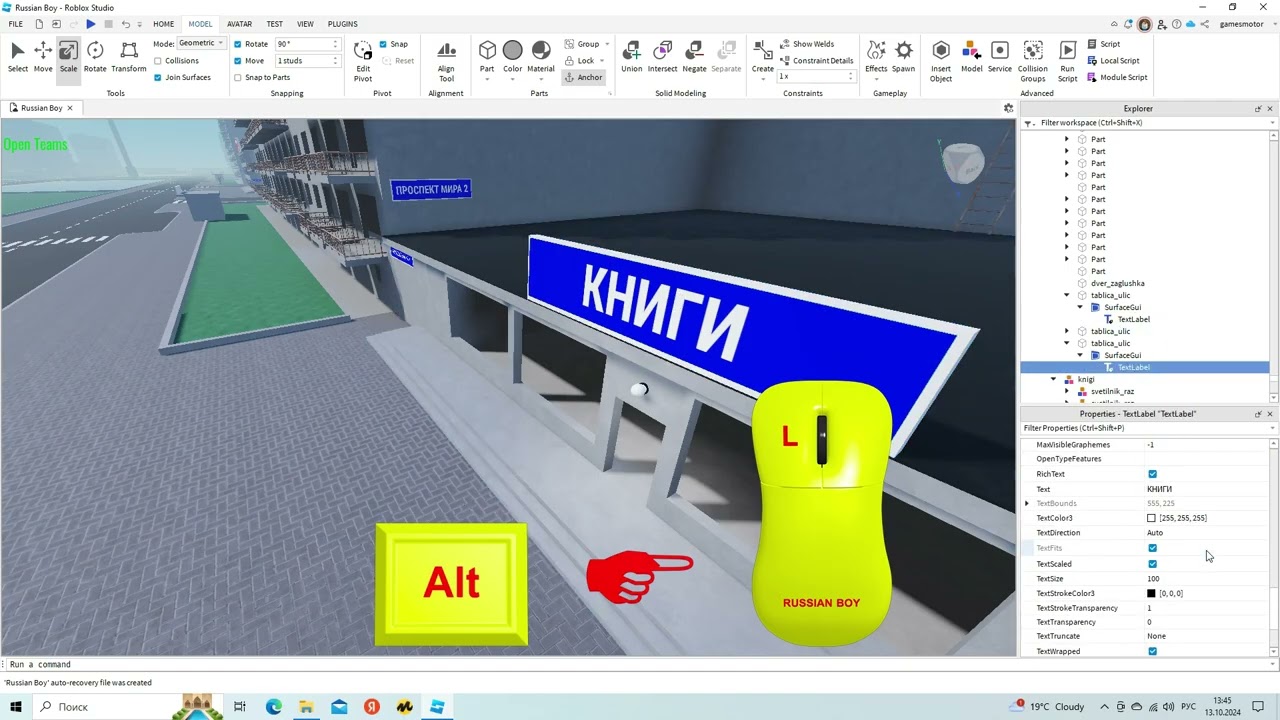Open the Align Tool
This screenshot has width=1280, height=720.
pyautogui.click(x=446, y=60)
